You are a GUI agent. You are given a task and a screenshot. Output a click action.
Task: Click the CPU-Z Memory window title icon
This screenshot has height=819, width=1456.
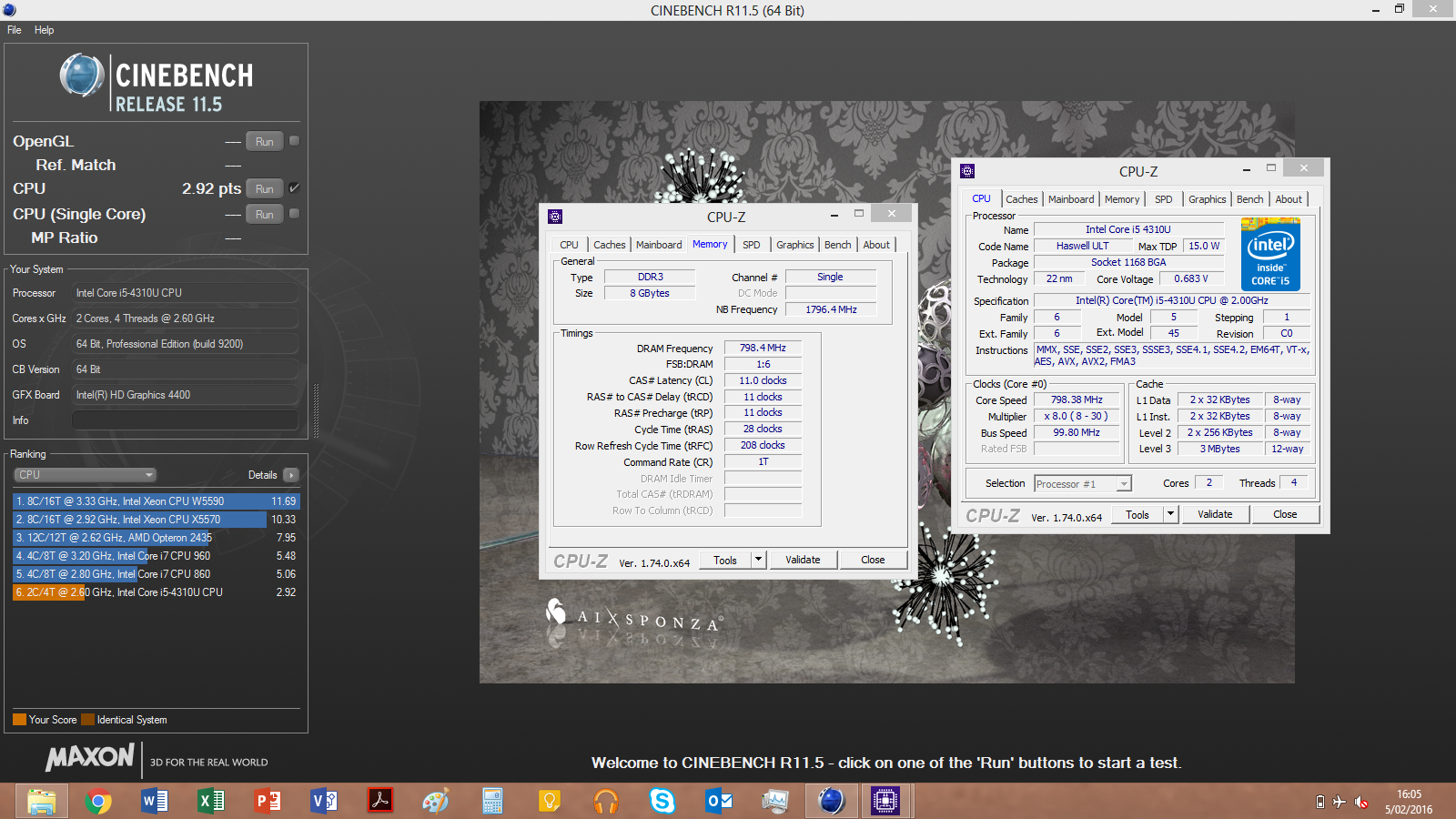point(555,217)
